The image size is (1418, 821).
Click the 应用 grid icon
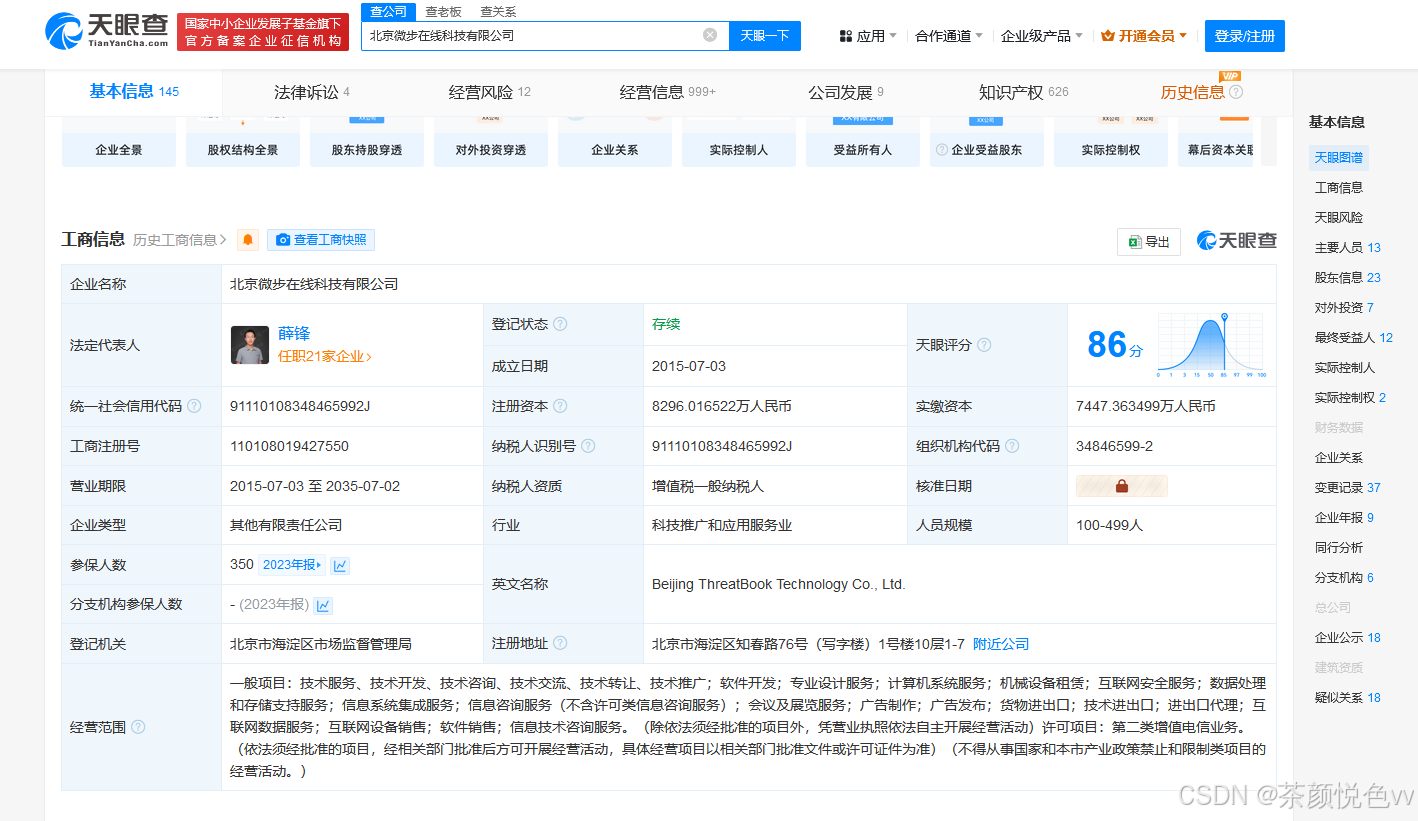[x=846, y=36]
